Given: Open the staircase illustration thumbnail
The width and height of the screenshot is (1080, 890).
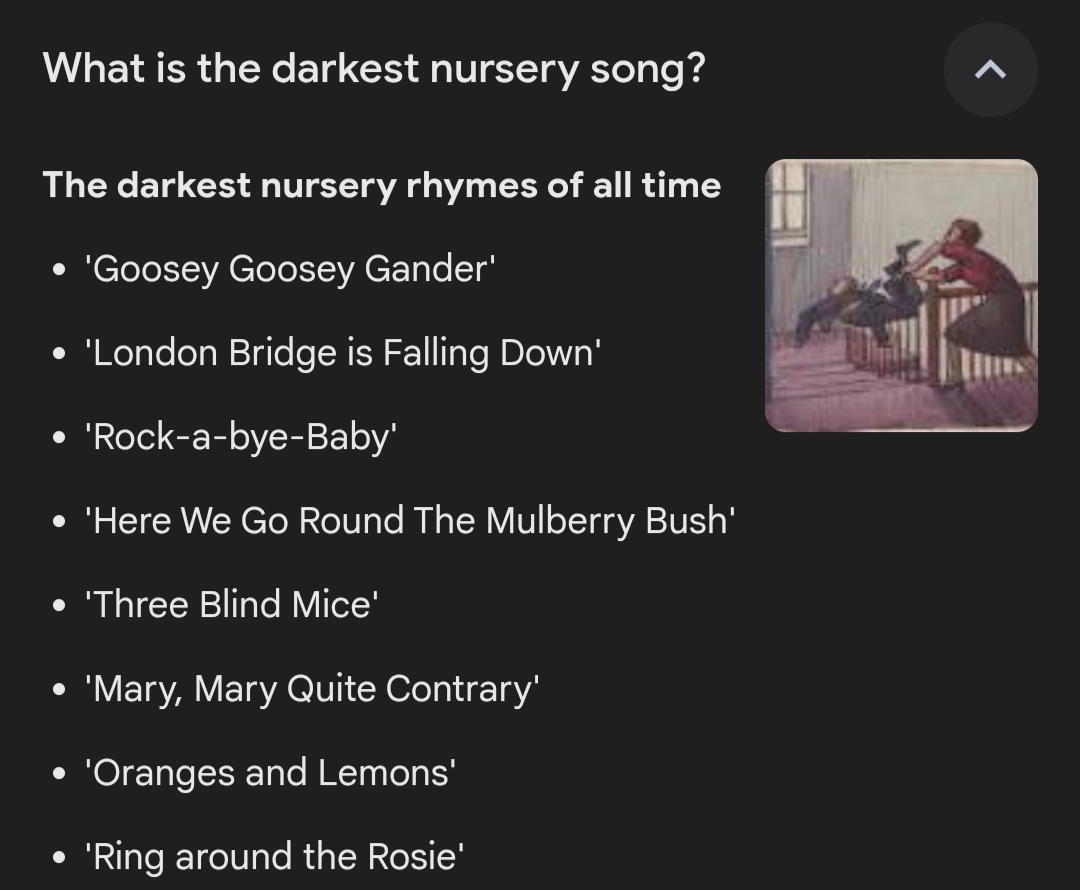Looking at the screenshot, I should point(901,296).
